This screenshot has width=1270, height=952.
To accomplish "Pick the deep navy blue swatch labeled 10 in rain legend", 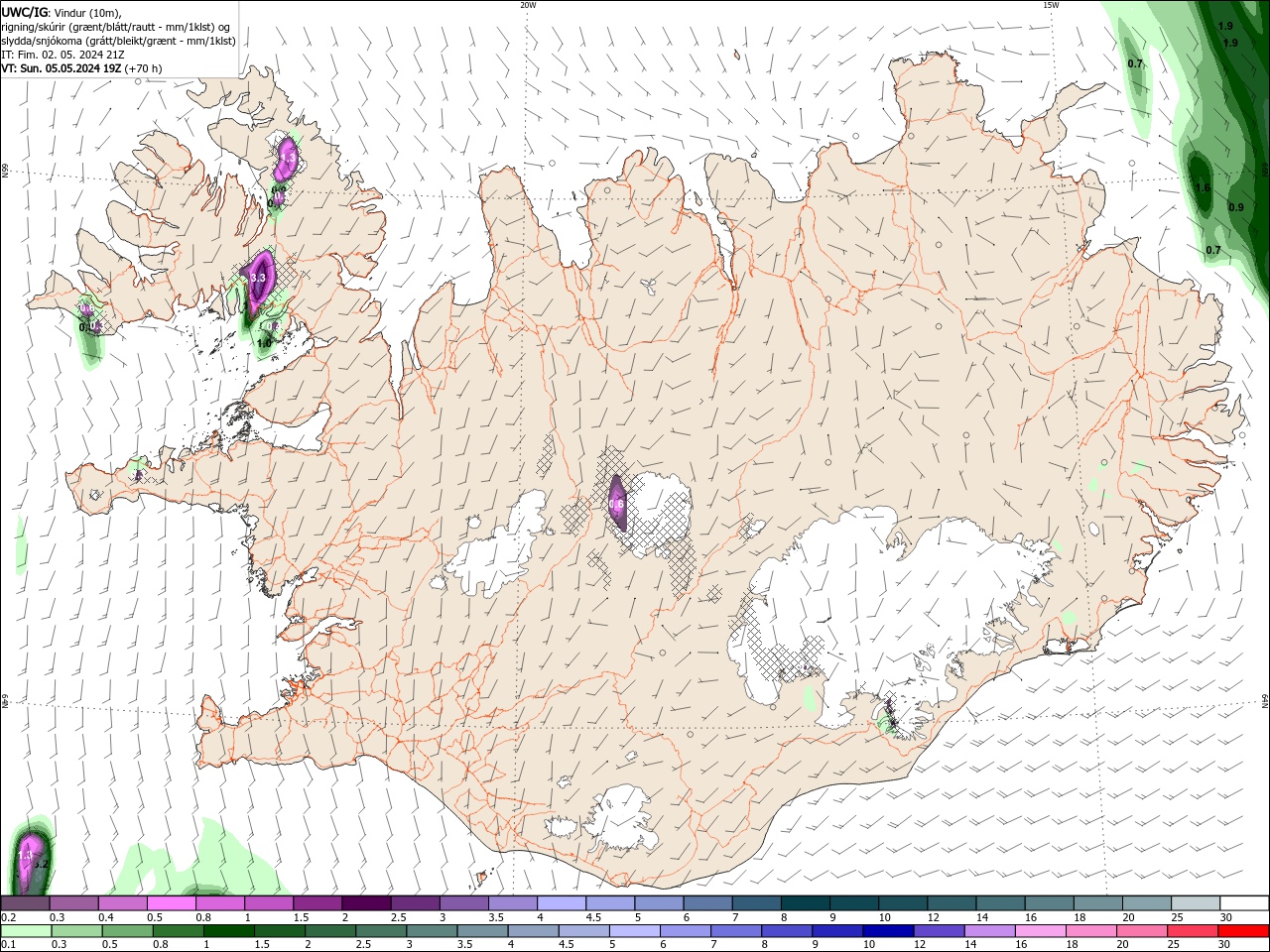I will coord(887,931).
